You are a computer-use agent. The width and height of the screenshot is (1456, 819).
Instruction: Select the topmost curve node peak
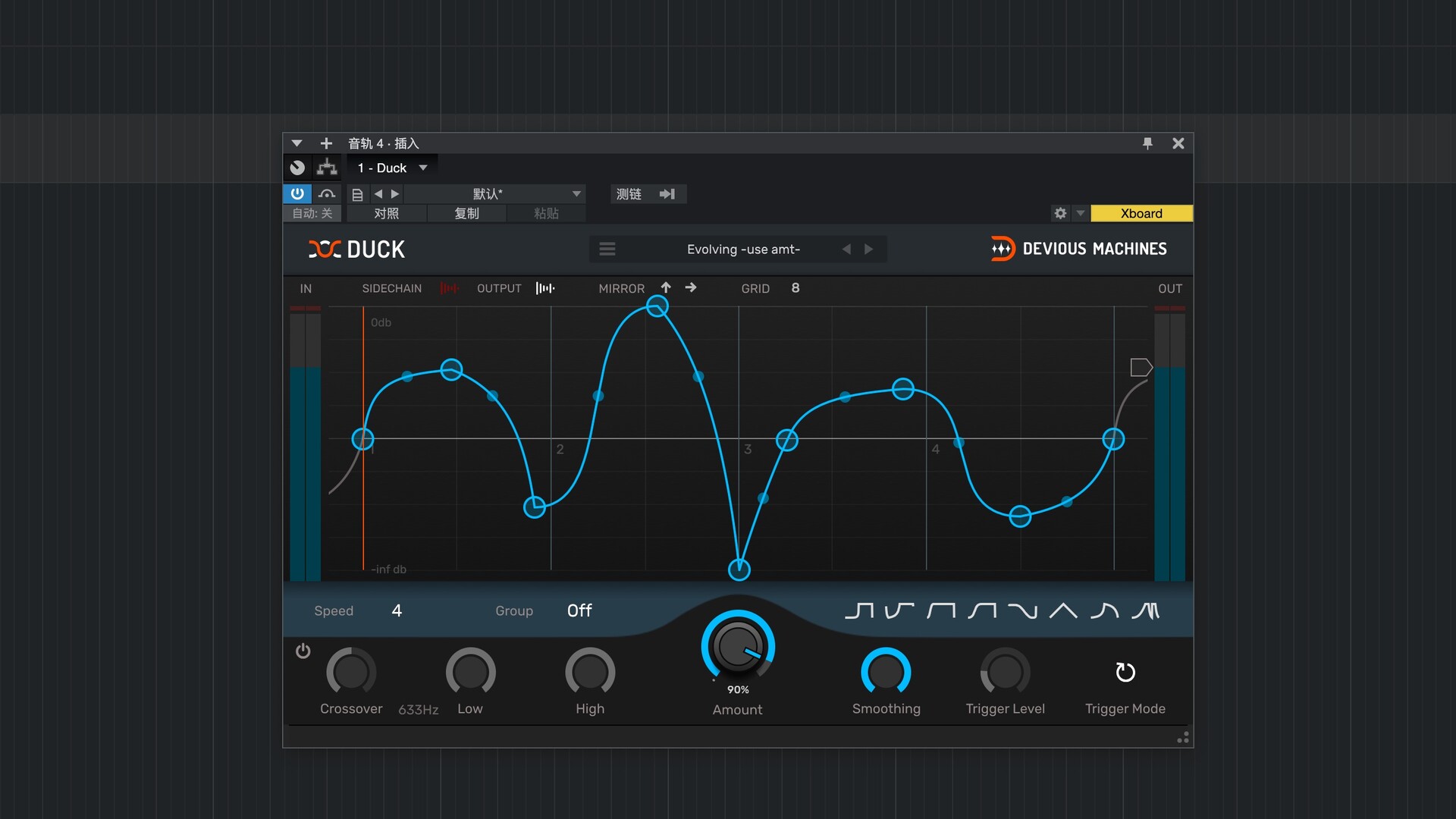pyautogui.click(x=657, y=306)
